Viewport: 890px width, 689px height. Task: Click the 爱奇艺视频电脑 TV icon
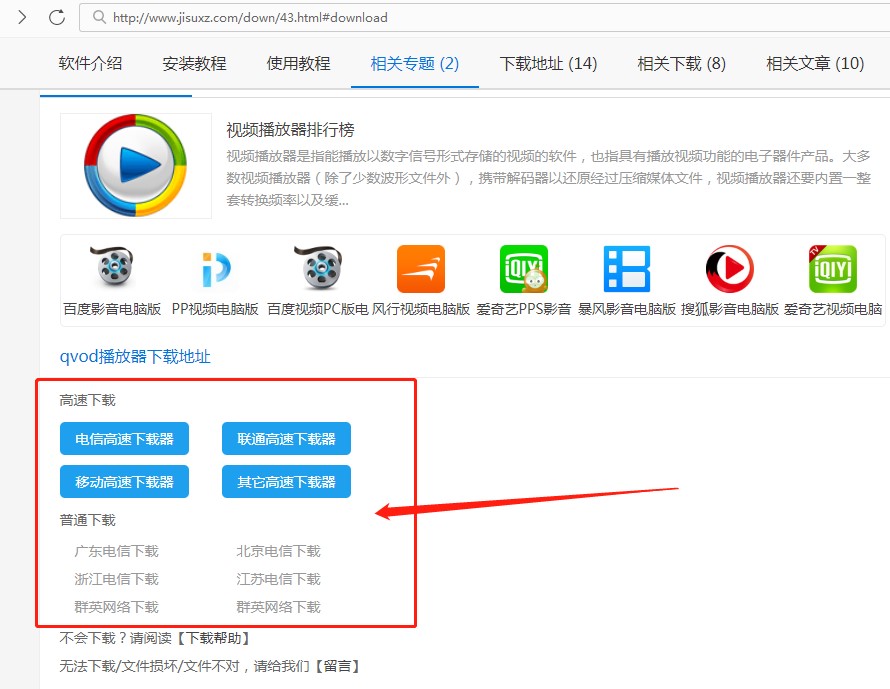click(x=833, y=269)
